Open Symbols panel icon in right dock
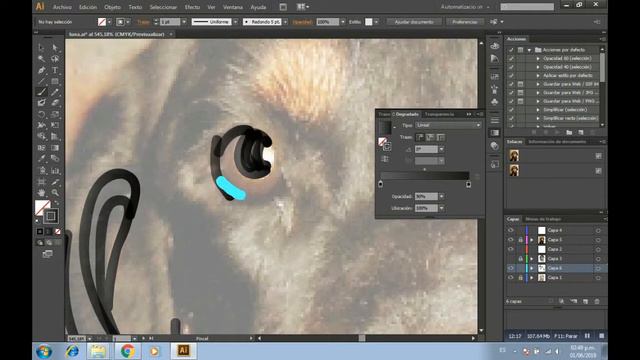The image size is (640, 360). pos(495,101)
